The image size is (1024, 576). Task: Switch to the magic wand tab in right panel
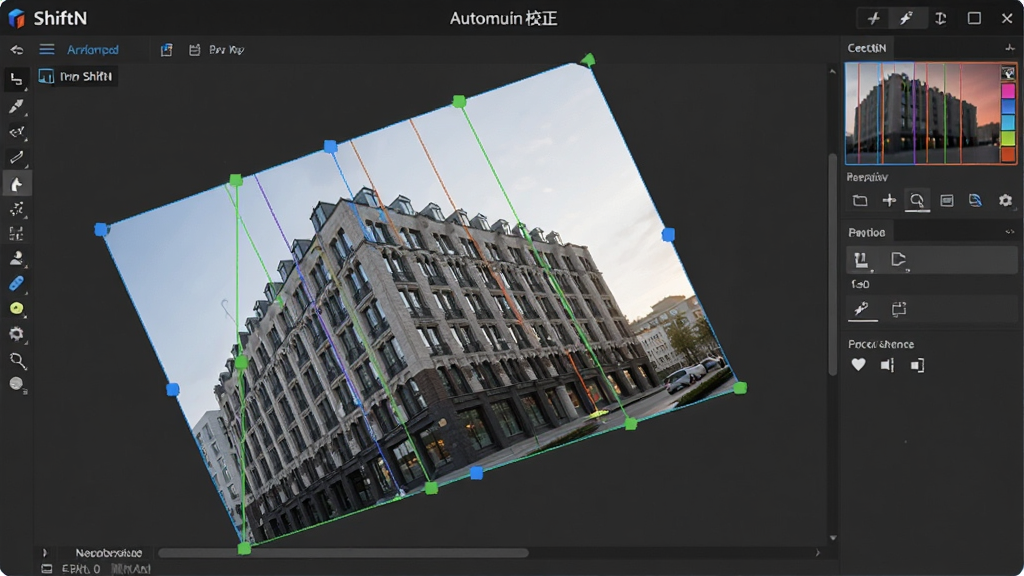pyautogui.click(x=862, y=309)
